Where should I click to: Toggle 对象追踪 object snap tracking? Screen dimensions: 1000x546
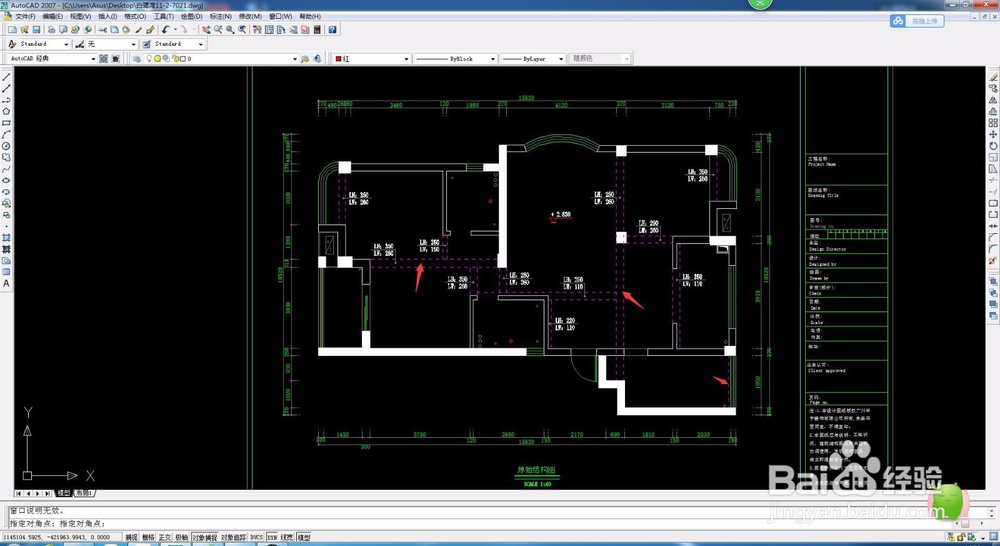click(233, 538)
